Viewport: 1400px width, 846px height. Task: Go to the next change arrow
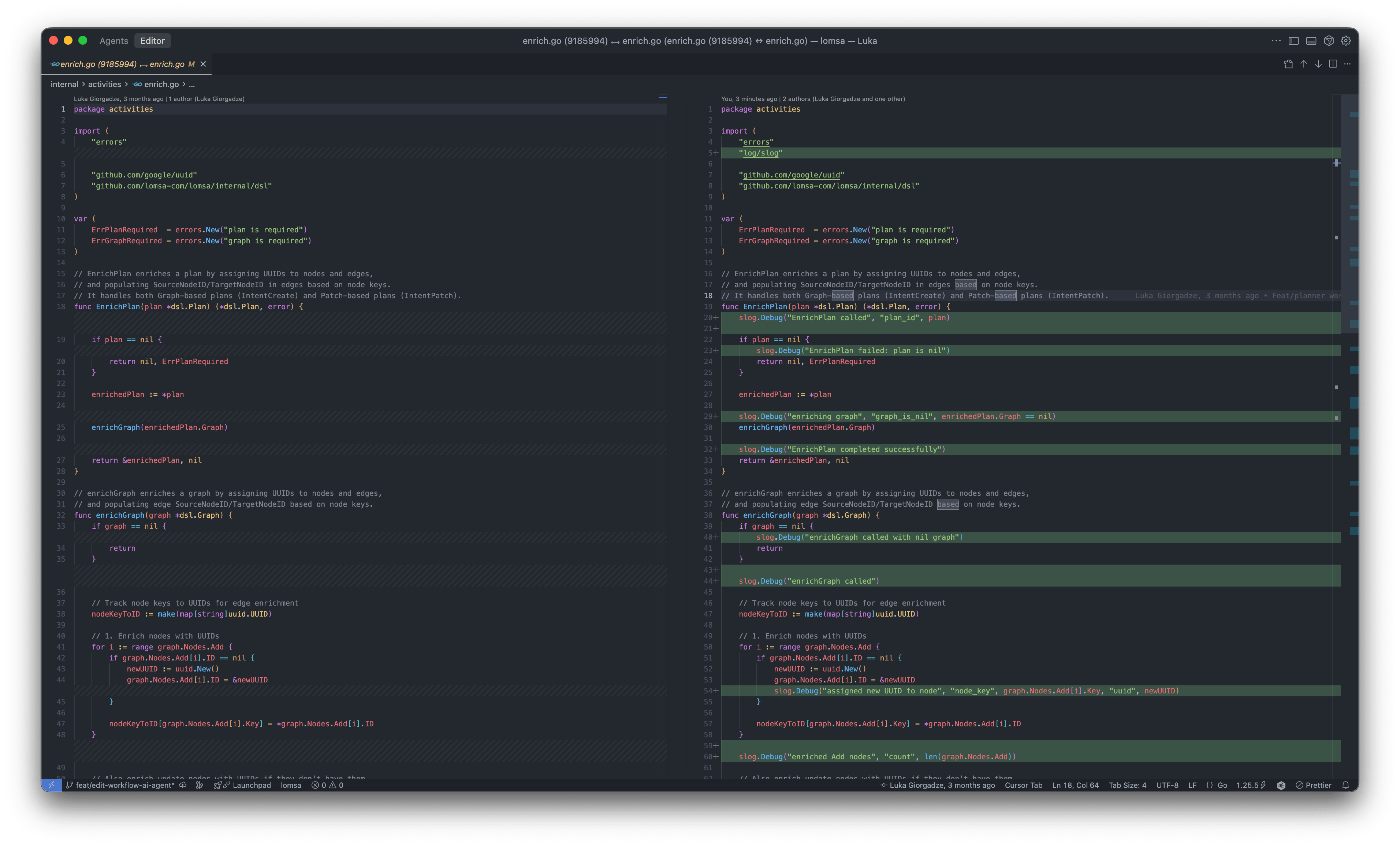pos(1318,64)
